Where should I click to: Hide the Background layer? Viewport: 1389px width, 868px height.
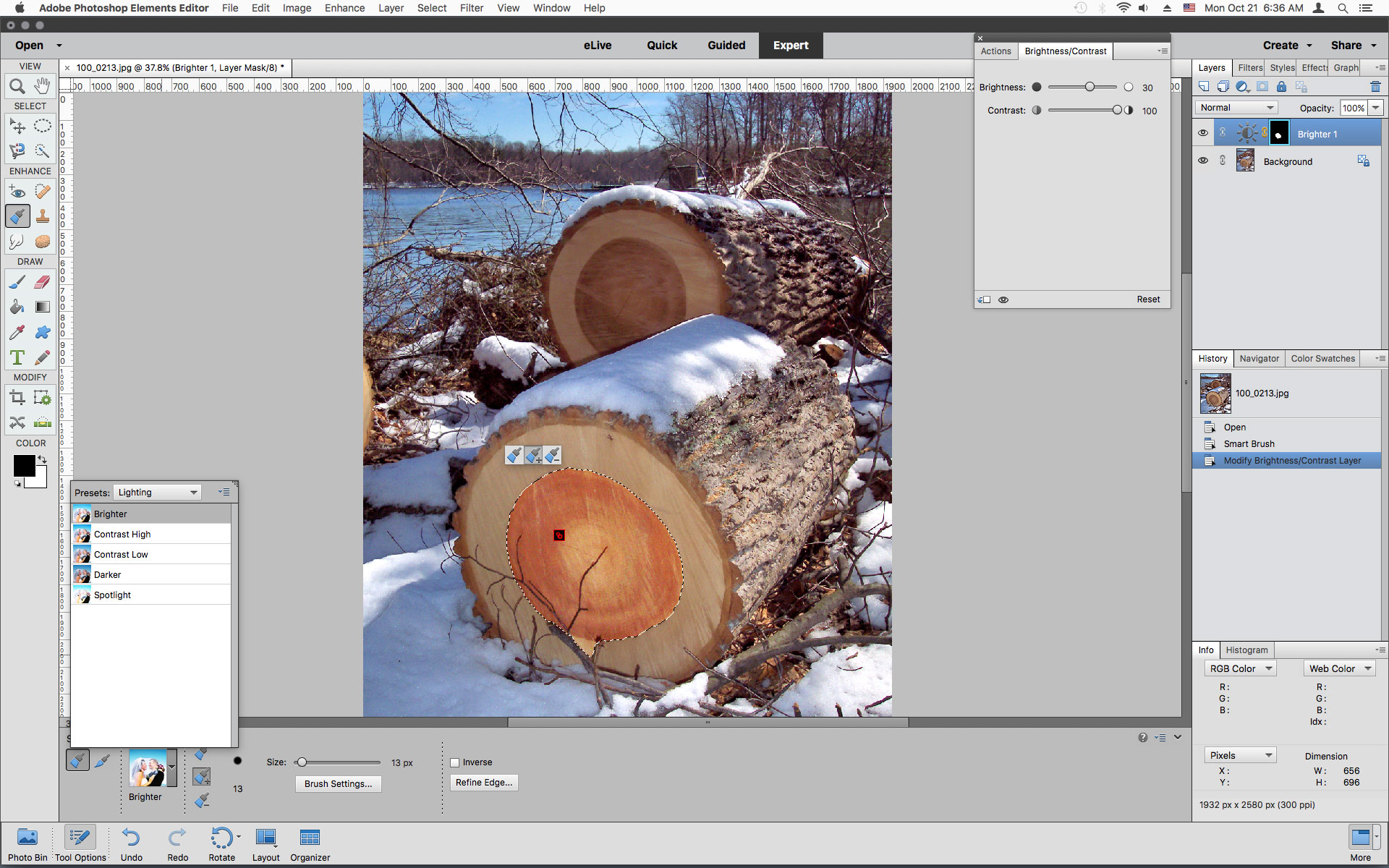tap(1203, 160)
